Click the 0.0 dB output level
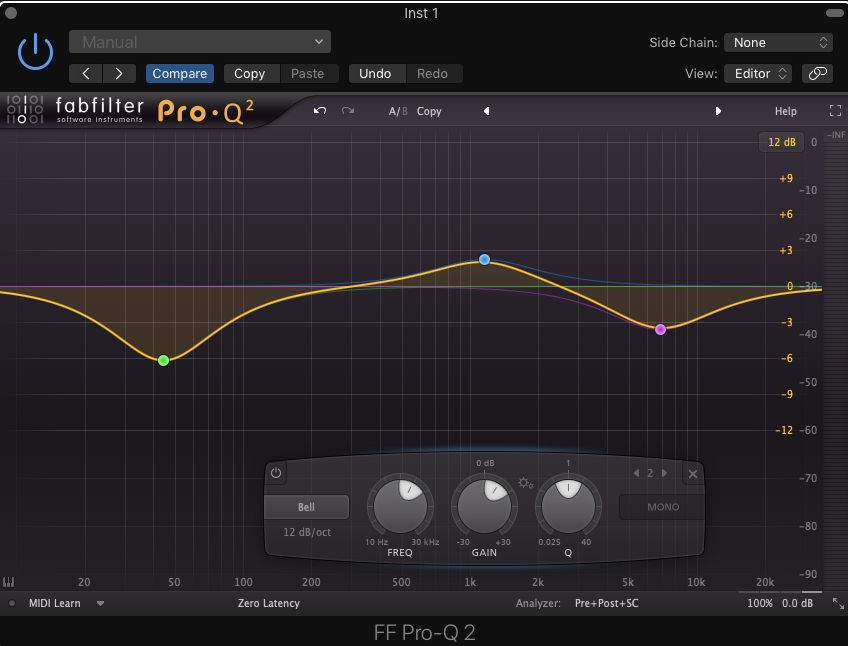The height and width of the screenshot is (646, 848). [798, 603]
